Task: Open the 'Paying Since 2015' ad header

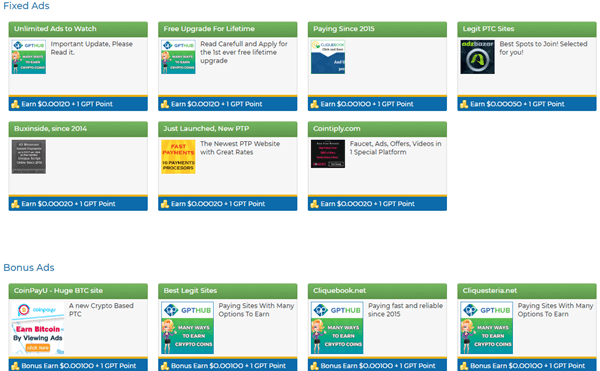Action: (377, 29)
